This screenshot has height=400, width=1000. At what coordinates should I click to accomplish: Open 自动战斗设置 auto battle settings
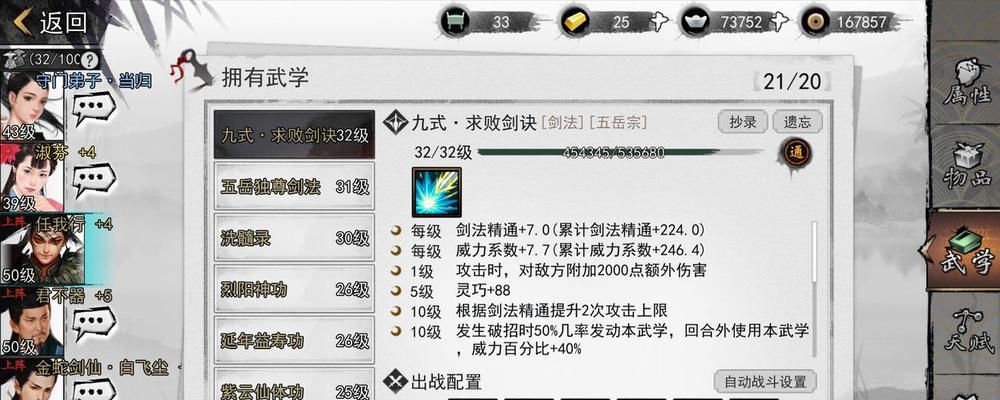(x=765, y=382)
